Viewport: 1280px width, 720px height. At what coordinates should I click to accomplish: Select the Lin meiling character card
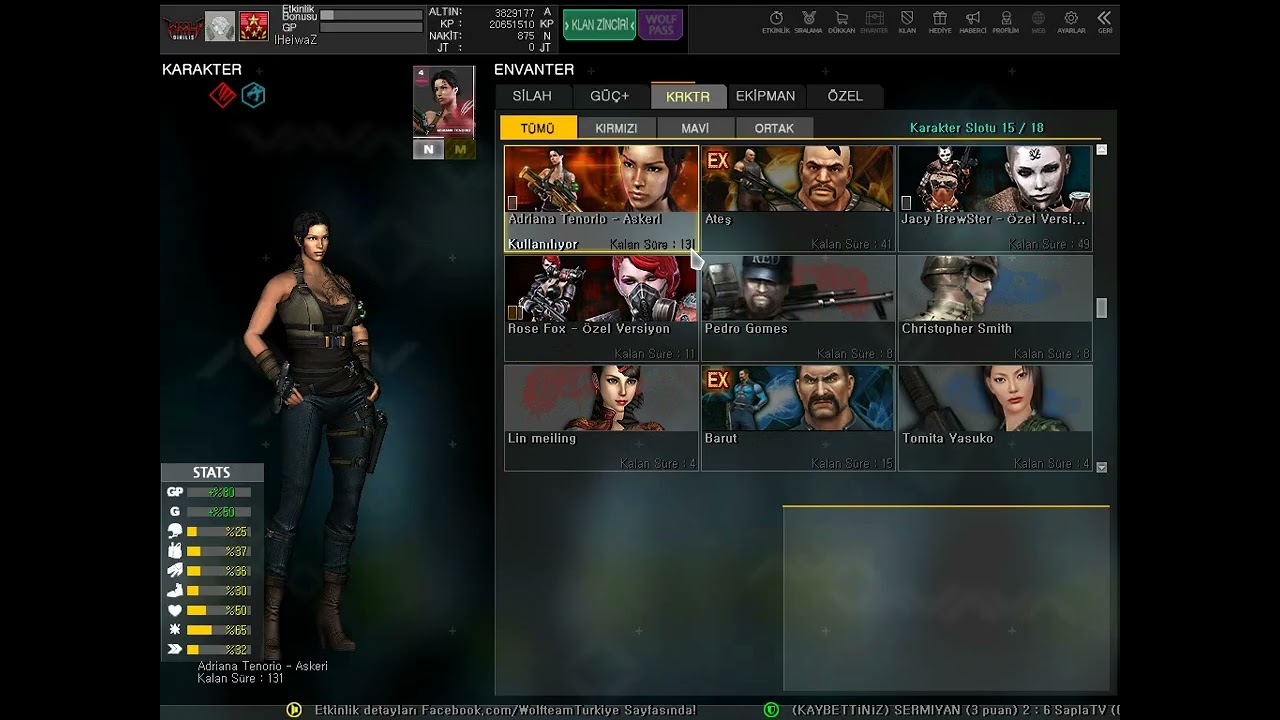(601, 417)
